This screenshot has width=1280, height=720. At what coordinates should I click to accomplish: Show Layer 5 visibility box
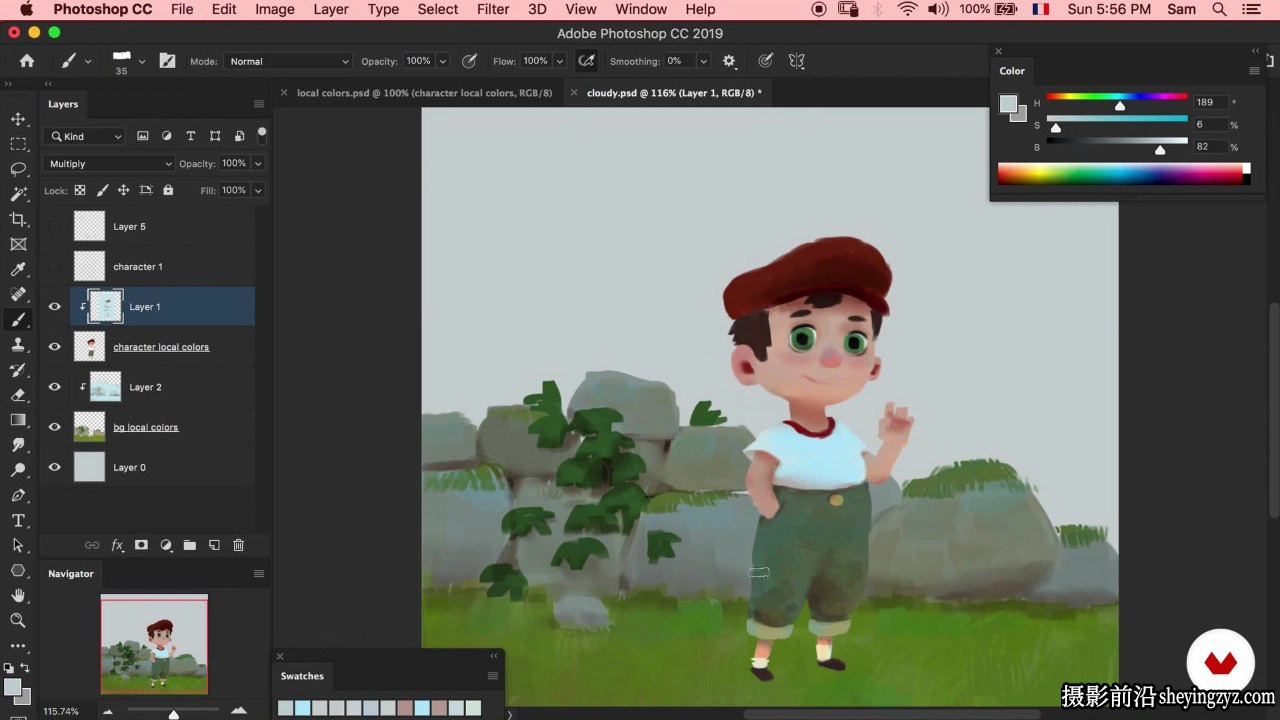[55, 227]
